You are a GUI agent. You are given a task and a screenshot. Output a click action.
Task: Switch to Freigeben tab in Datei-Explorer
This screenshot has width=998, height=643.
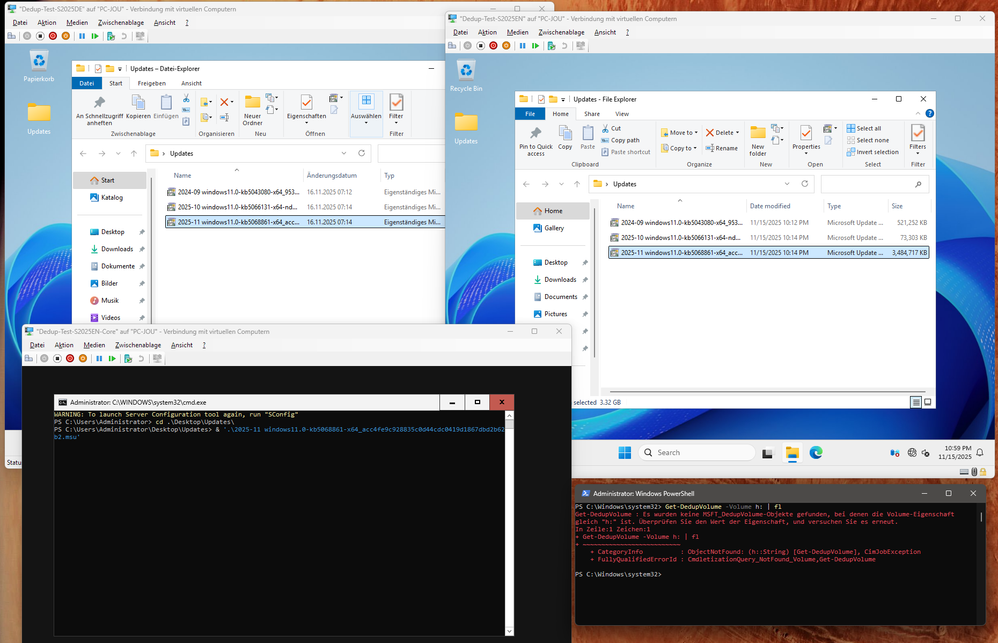[151, 83]
